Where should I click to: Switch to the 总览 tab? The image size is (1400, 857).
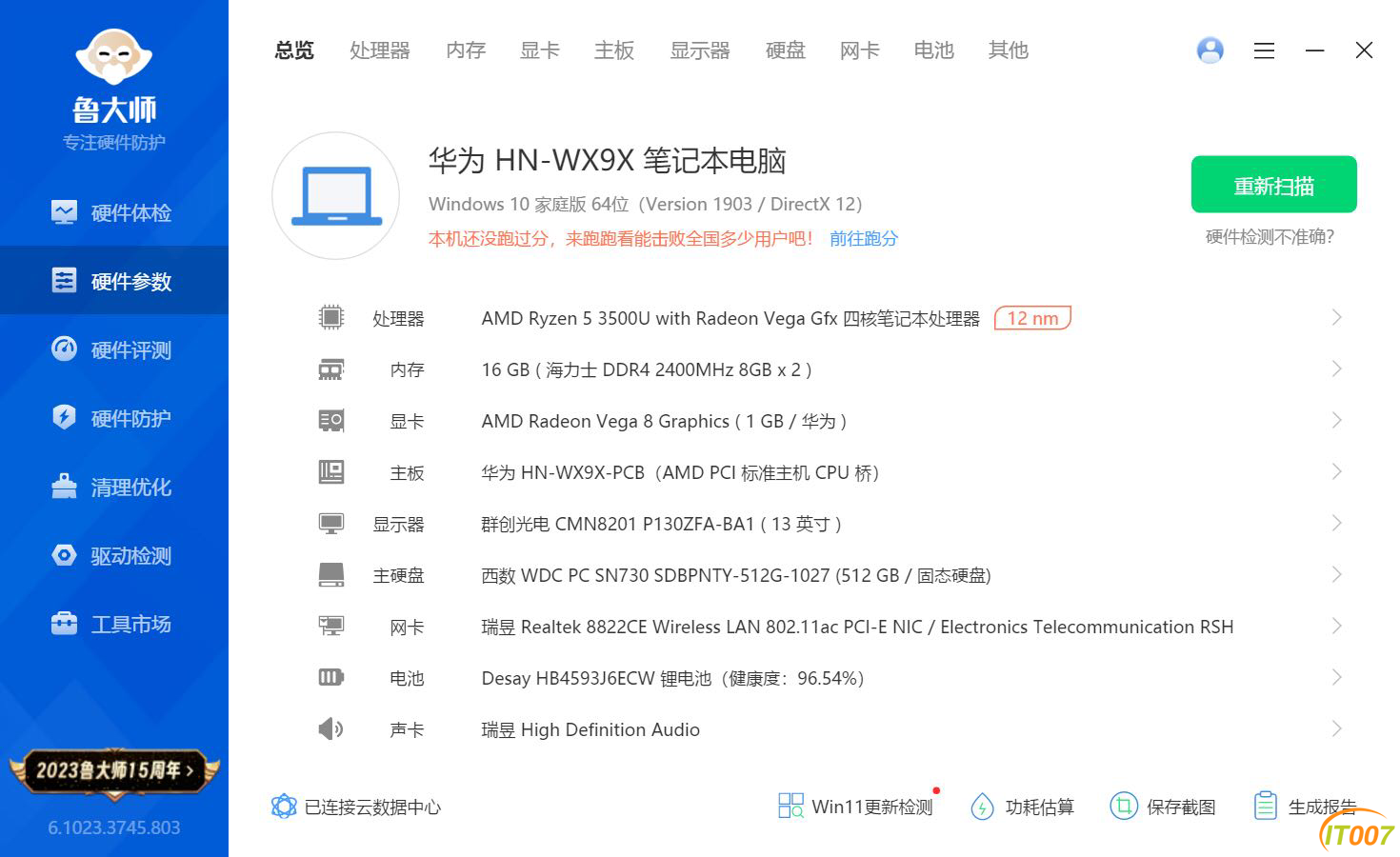click(x=294, y=50)
